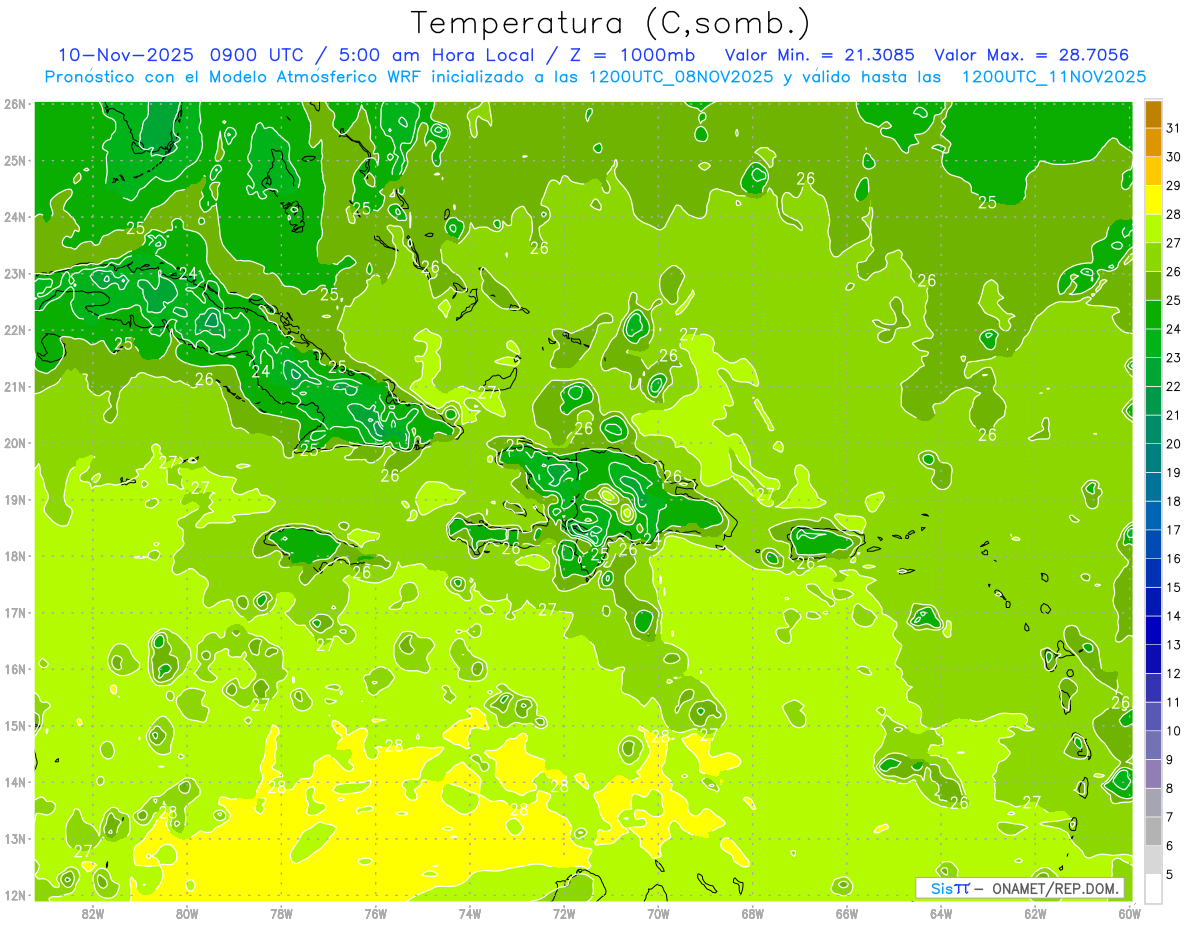Click the light gray swatch between 5 and 6

[x=1153, y=859]
